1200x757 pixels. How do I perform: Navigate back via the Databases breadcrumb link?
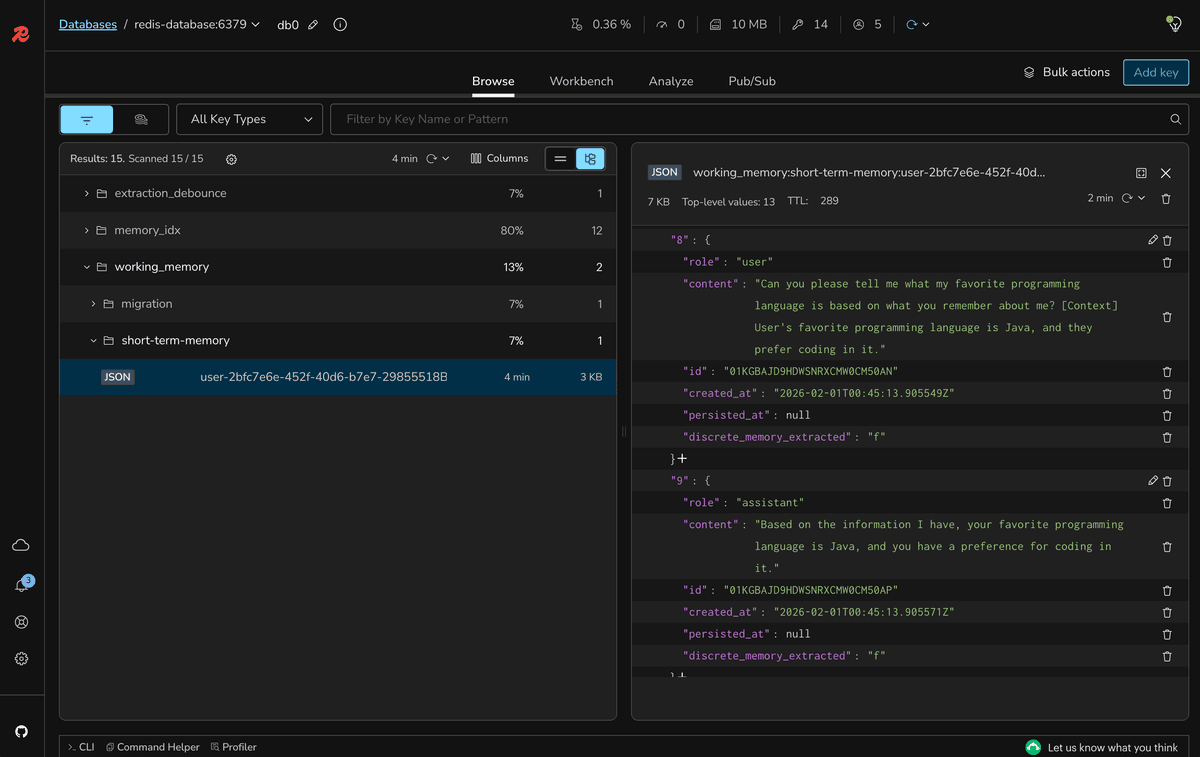point(88,24)
